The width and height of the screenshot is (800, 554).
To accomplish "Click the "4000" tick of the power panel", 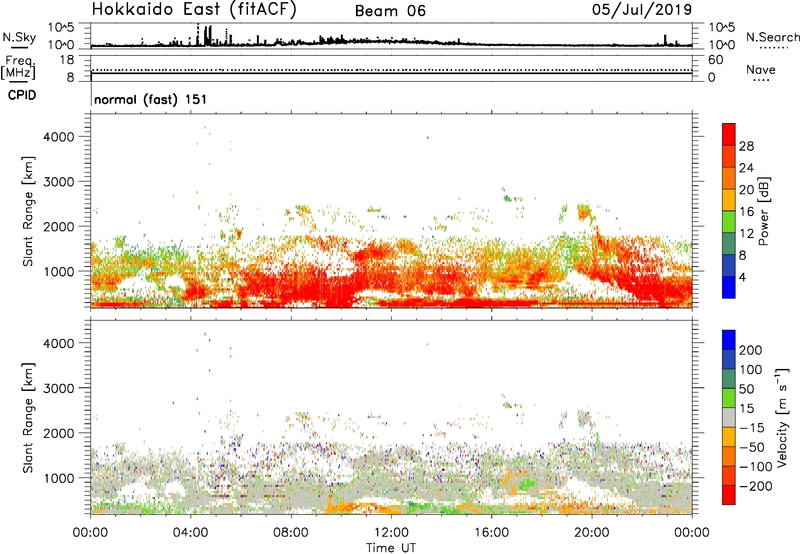I will click(58, 137).
